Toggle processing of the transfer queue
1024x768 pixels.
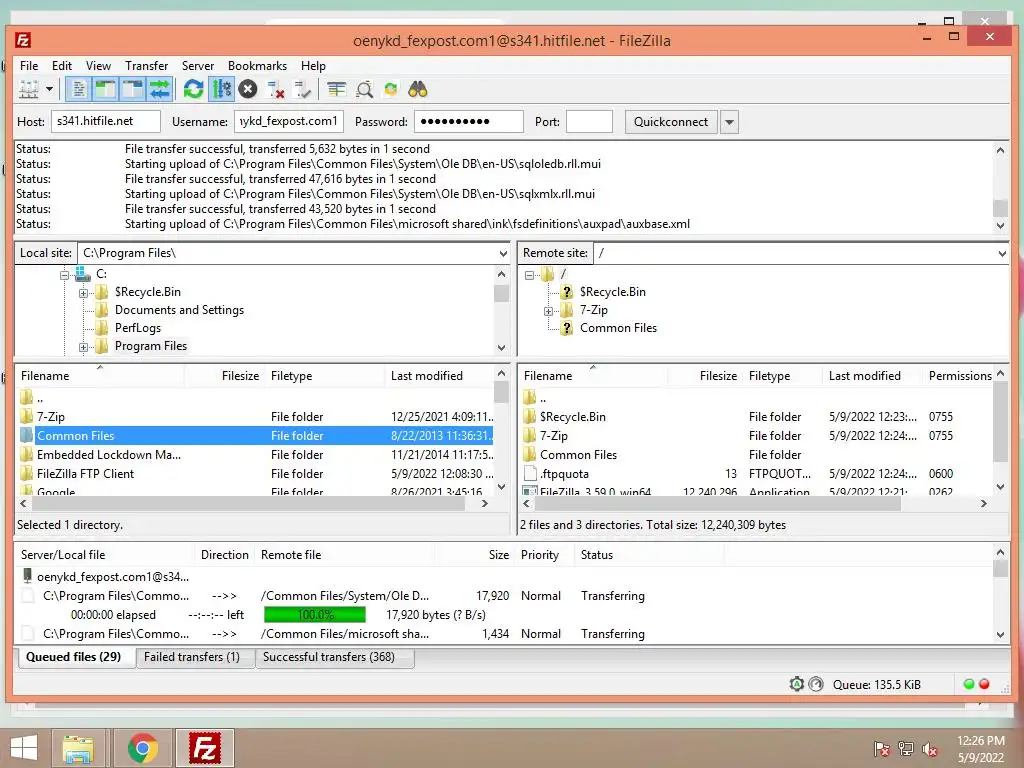tap(221, 89)
